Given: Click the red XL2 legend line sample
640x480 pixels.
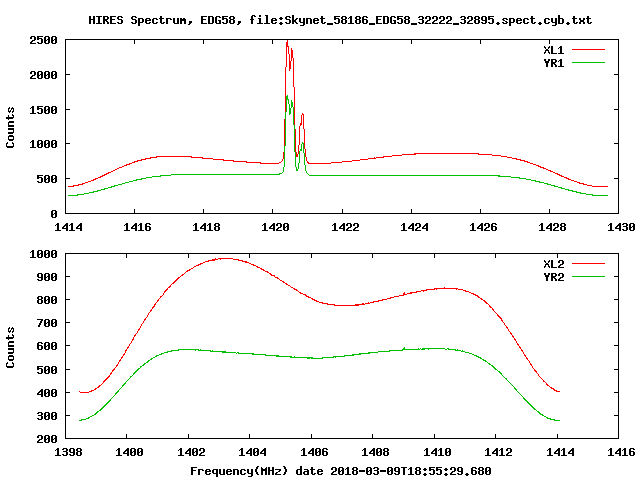Looking at the screenshot, I should (x=588, y=264).
